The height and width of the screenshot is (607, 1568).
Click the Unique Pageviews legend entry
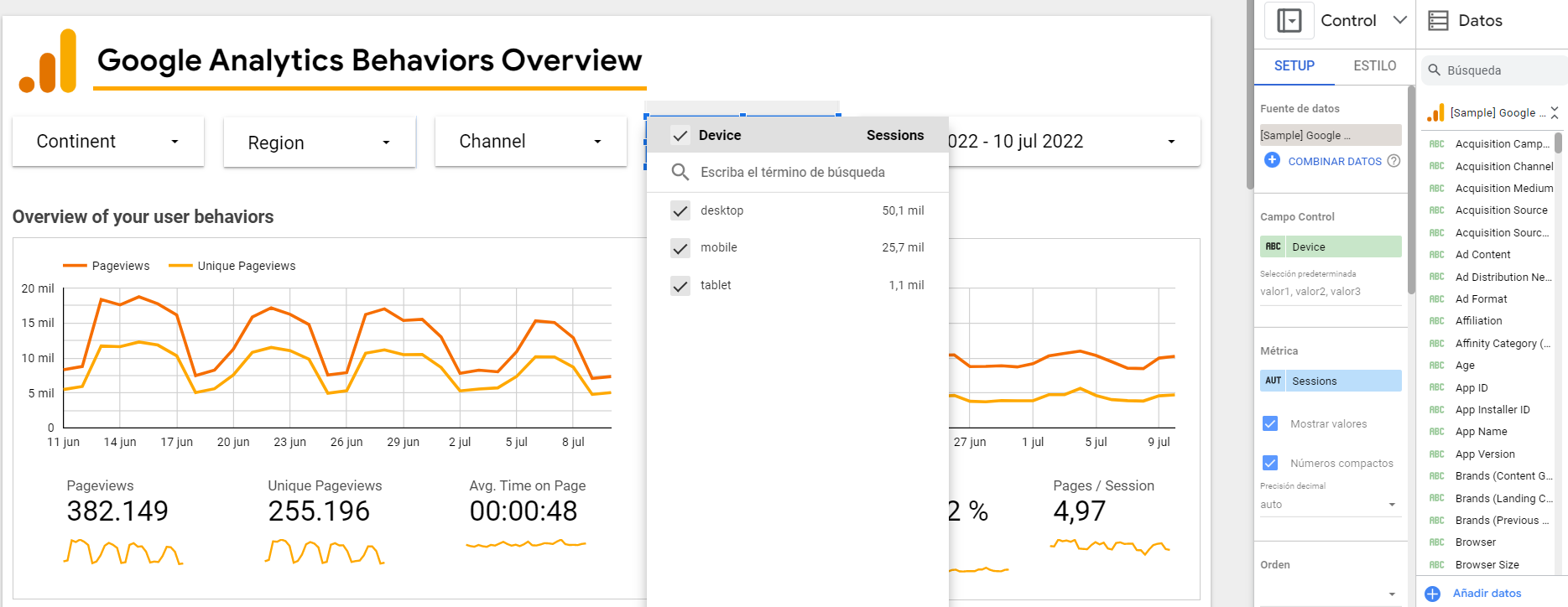pyautogui.click(x=232, y=266)
